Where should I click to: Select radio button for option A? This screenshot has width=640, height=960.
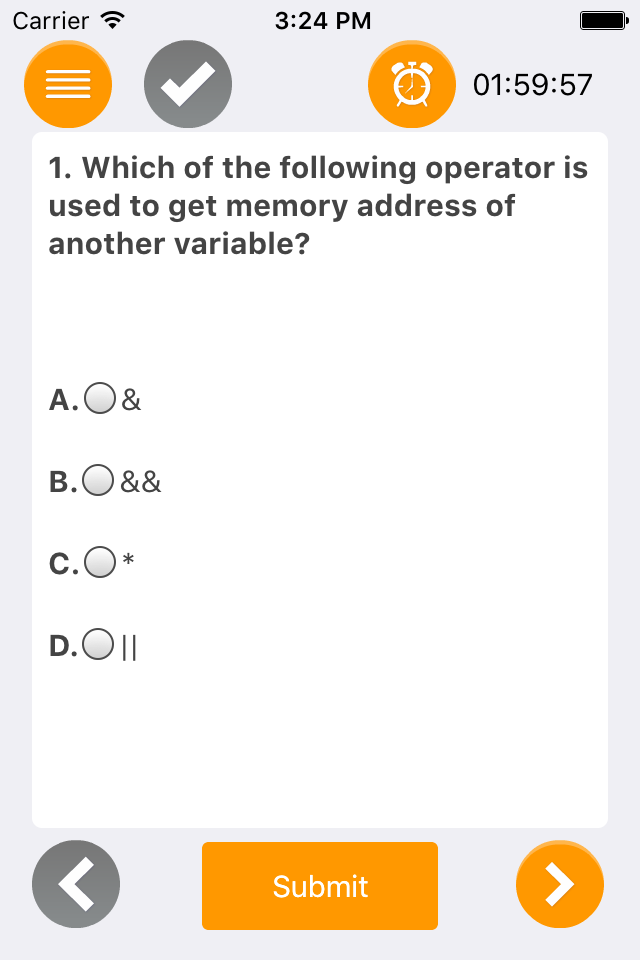(x=100, y=399)
